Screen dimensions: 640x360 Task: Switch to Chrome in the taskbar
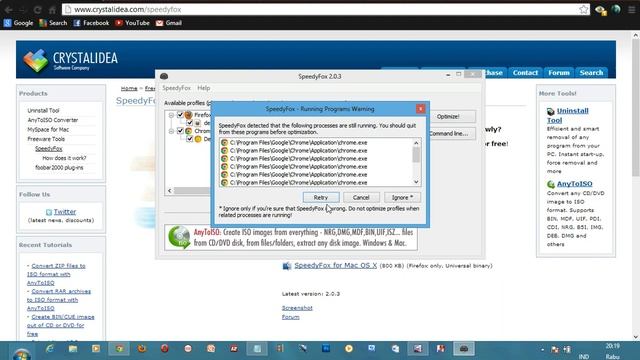[119, 349]
